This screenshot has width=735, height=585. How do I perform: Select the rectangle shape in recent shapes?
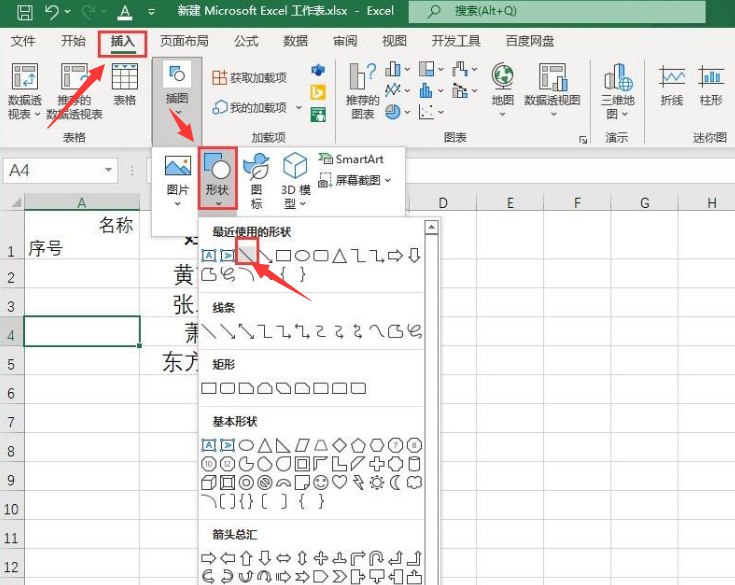(284, 255)
